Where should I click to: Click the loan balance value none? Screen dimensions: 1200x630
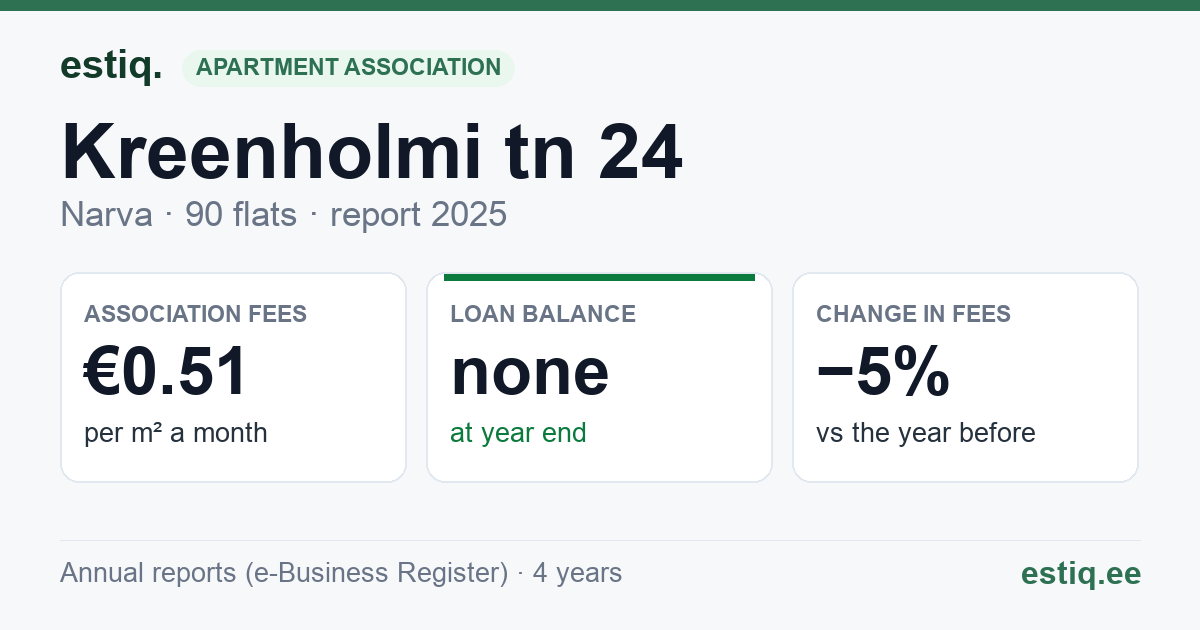(x=530, y=372)
